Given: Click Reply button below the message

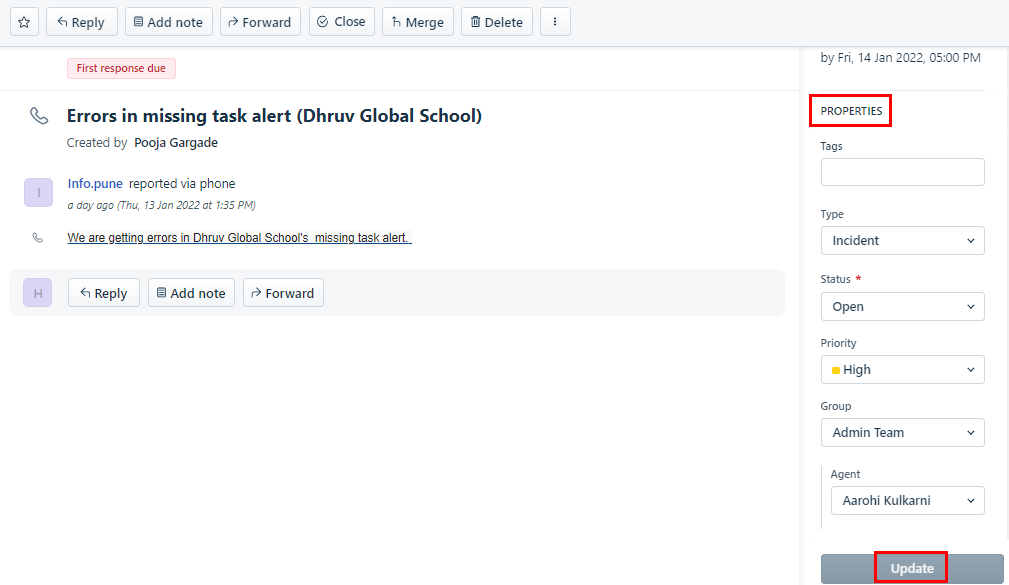Looking at the screenshot, I should pyautogui.click(x=104, y=293).
